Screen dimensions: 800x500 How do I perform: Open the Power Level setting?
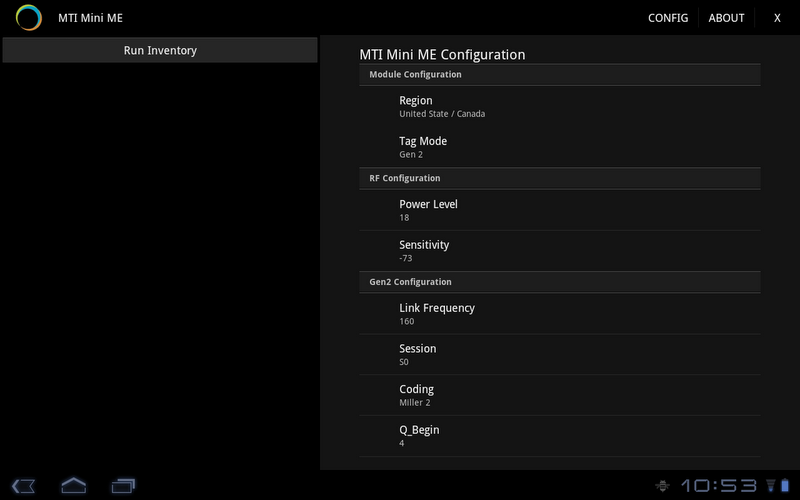pyautogui.click(x=560, y=210)
